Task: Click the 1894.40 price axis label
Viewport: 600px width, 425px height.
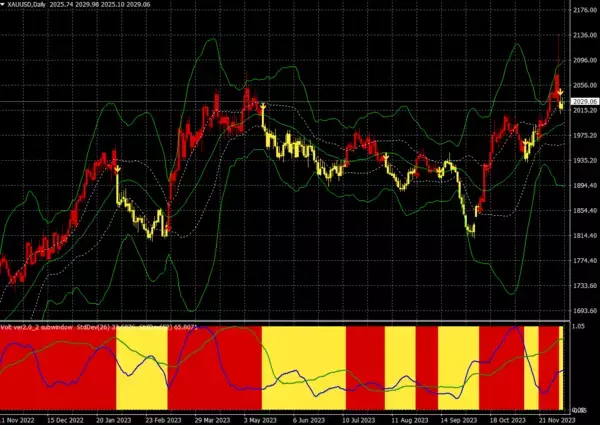Action: point(584,186)
